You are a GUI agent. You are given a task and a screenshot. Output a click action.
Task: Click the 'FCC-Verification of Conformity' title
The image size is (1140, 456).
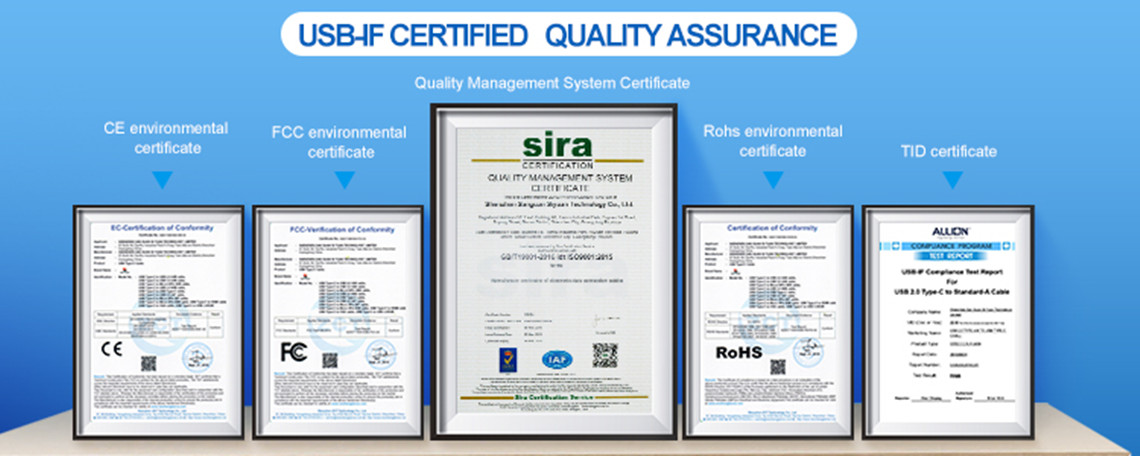pos(342,230)
